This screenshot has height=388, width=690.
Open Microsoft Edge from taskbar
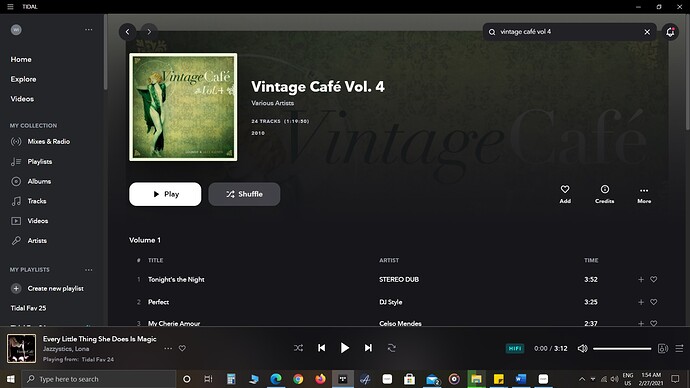[x=276, y=379]
